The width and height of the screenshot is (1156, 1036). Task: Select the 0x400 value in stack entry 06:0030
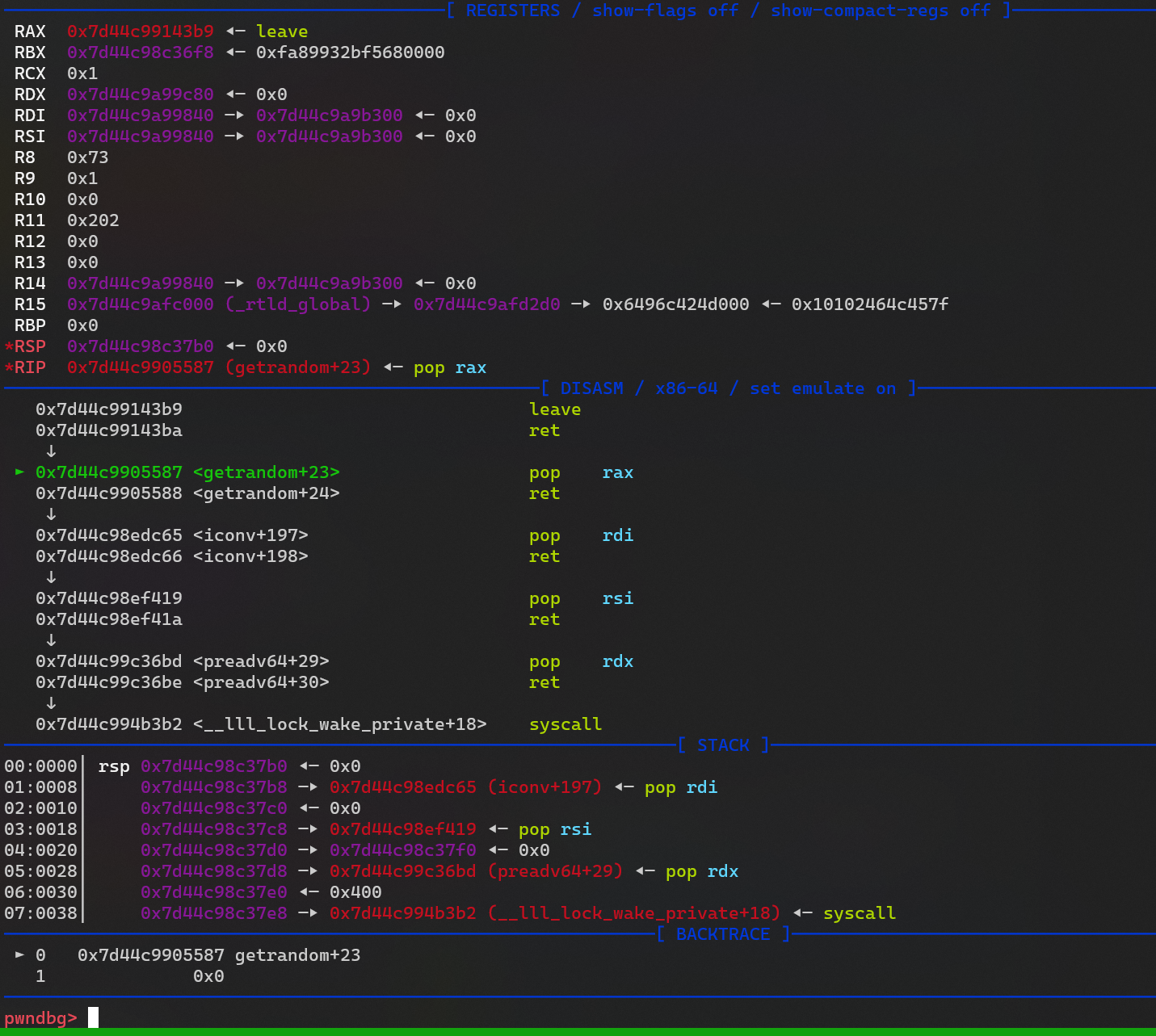pos(355,892)
